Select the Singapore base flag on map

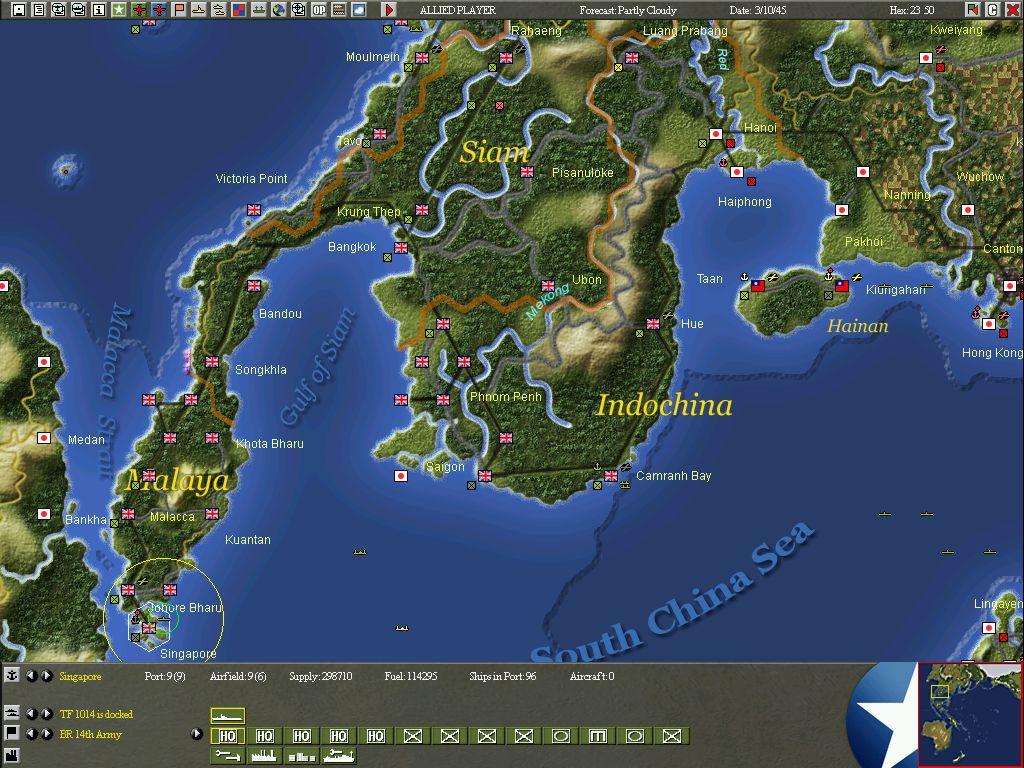[149, 628]
